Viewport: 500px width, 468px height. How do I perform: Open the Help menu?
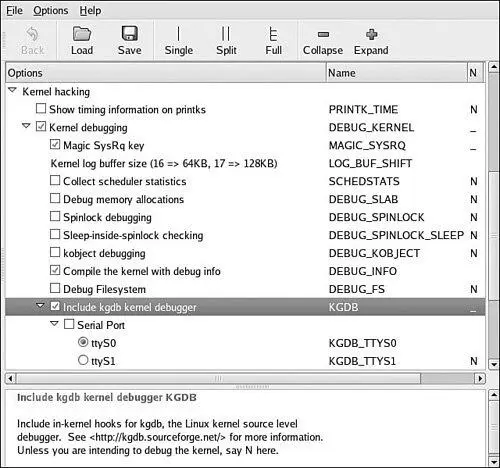point(90,10)
